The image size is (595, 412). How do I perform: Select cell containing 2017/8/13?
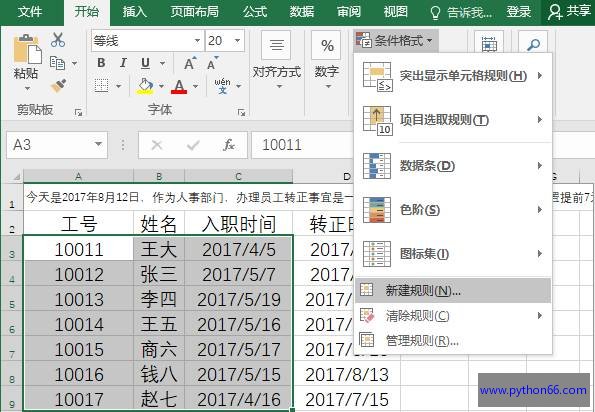(347, 375)
